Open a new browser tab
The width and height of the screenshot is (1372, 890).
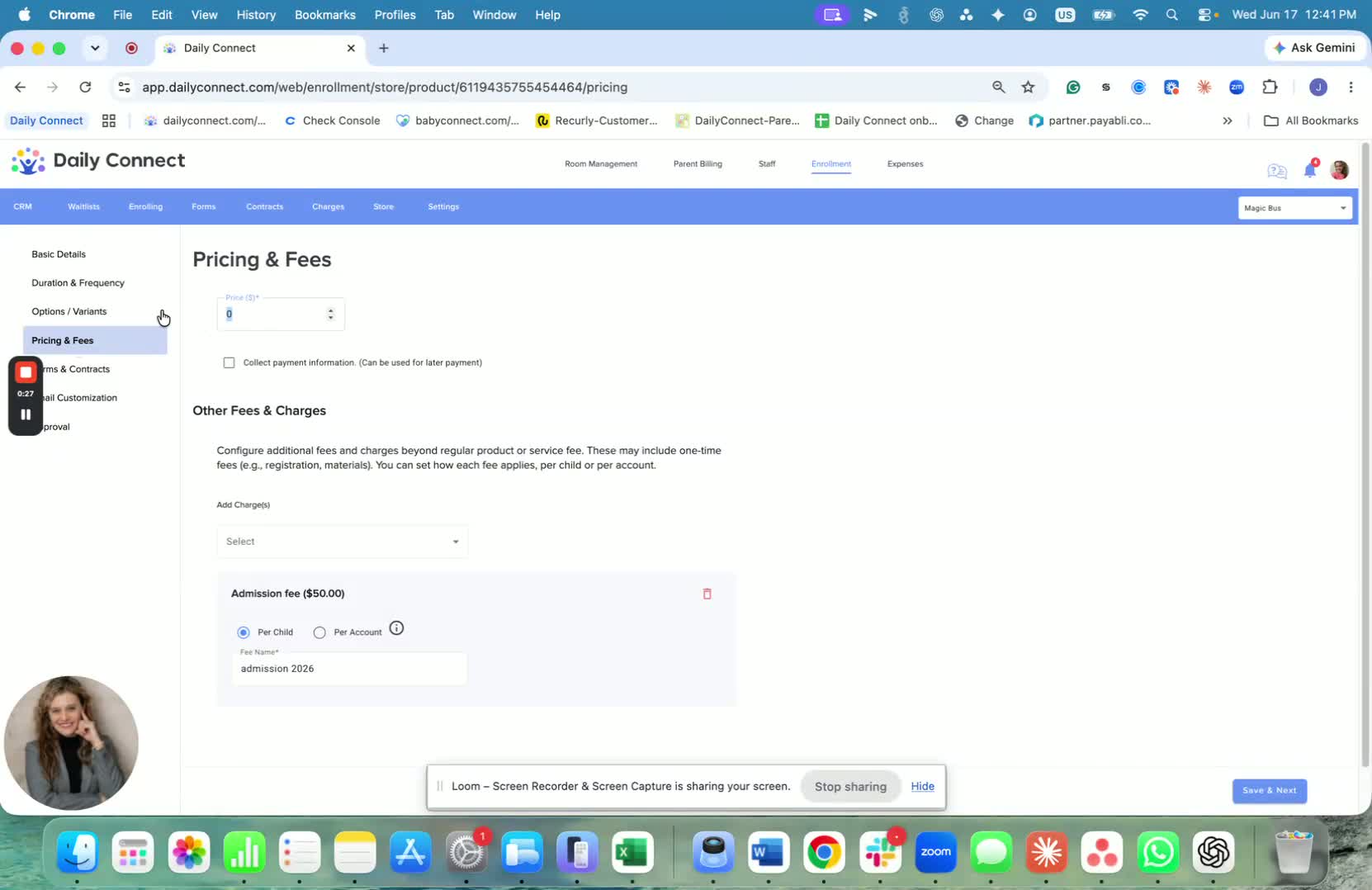click(383, 48)
